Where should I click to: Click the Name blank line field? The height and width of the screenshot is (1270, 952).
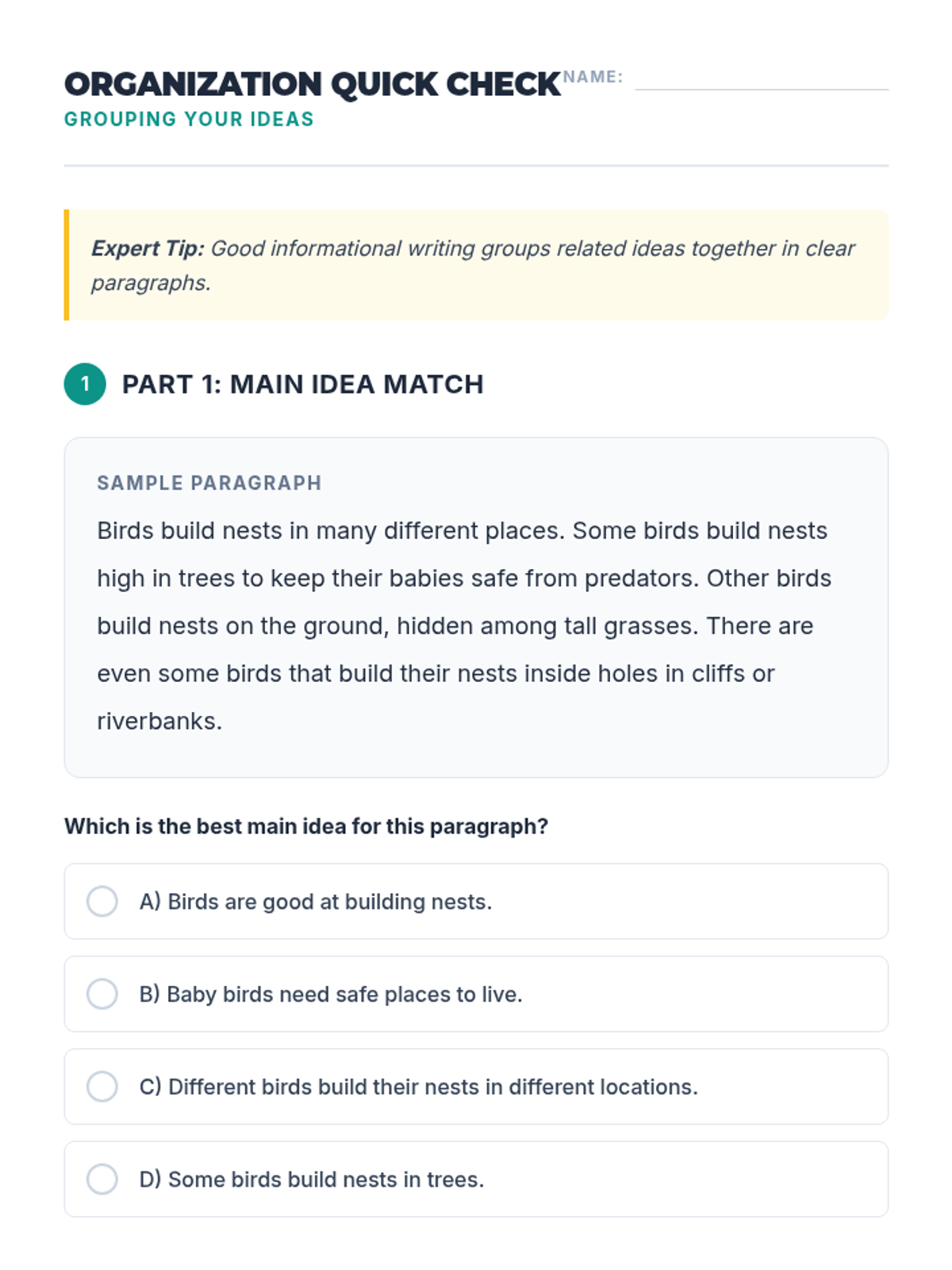762,83
